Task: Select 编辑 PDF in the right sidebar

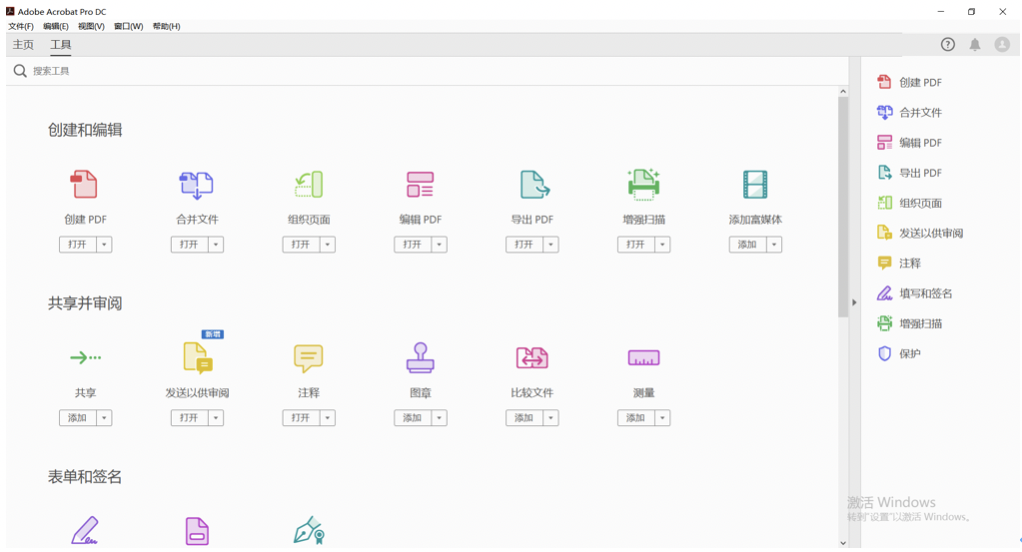Action: (x=910, y=142)
